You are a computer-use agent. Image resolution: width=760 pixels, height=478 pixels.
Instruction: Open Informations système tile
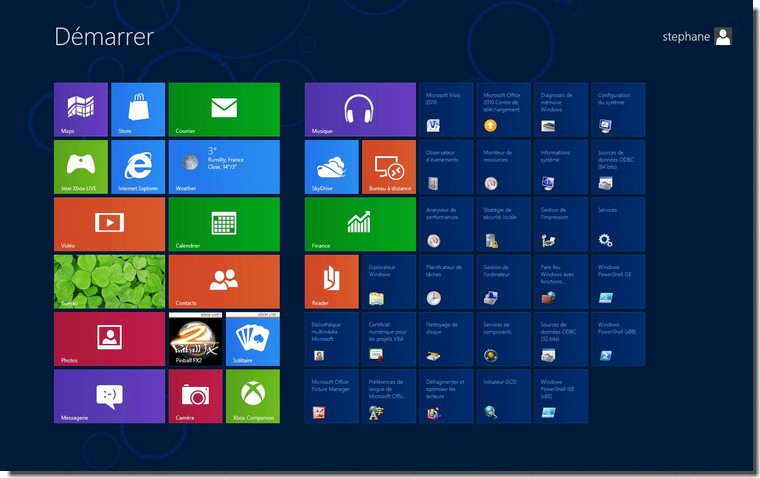pos(561,167)
